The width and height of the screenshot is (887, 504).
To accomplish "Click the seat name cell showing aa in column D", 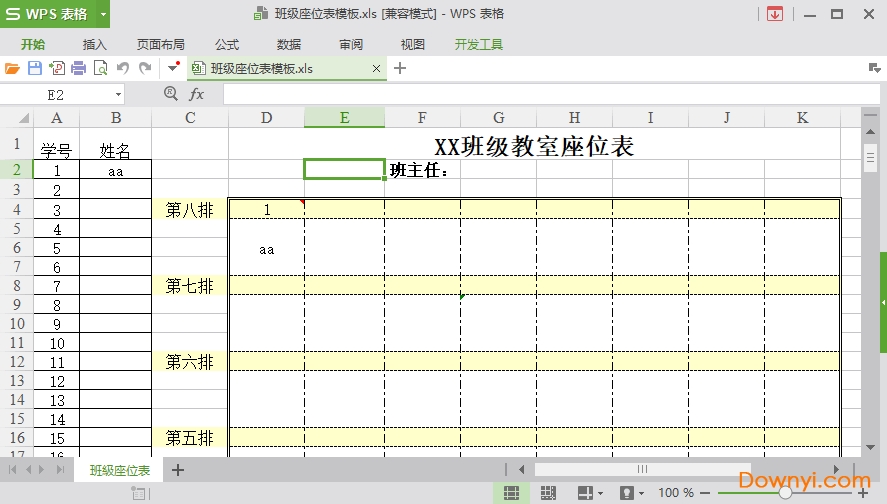I will coord(266,249).
